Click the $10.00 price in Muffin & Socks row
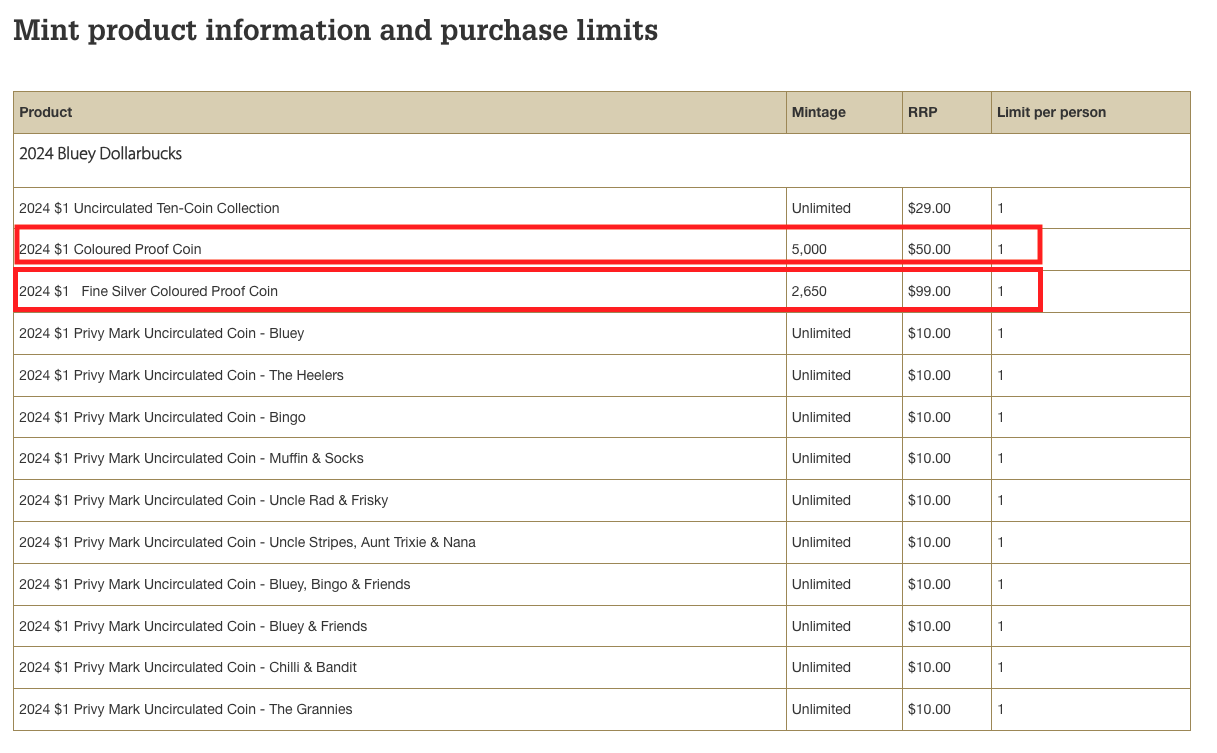This screenshot has width=1217, height=753. (x=929, y=458)
